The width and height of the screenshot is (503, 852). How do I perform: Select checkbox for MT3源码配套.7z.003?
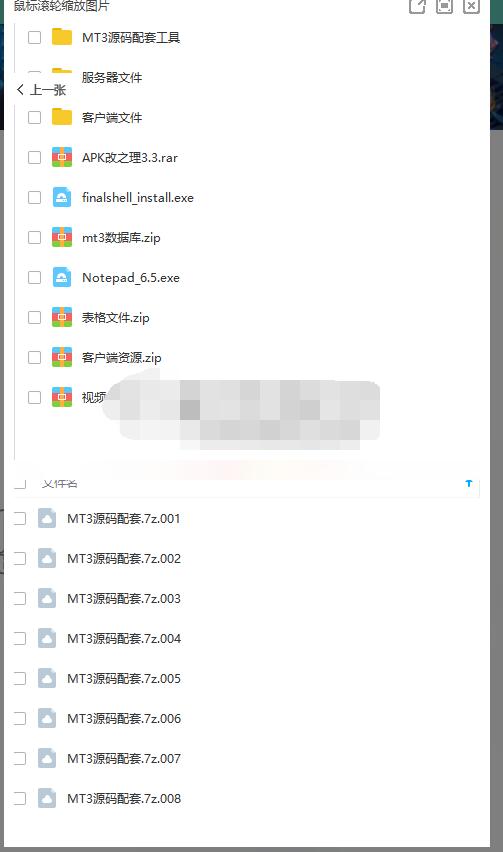[x=20, y=598]
